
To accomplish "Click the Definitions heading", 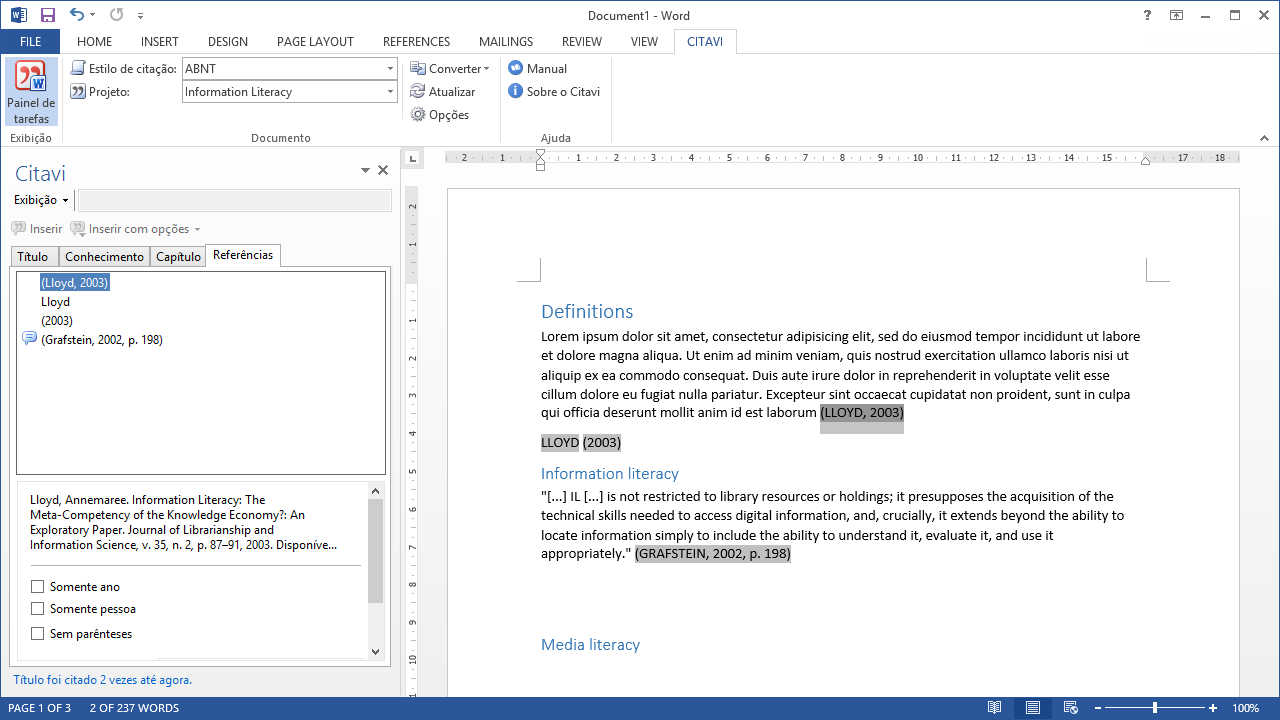I will [587, 312].
